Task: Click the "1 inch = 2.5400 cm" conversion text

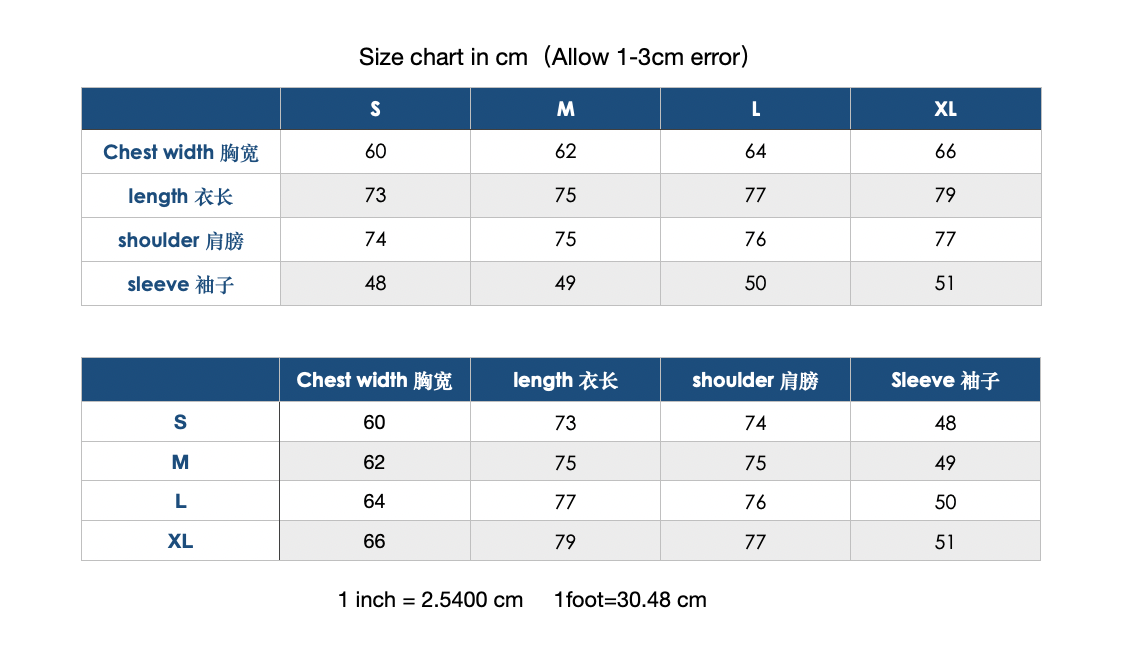Action: tap(430, 600)
